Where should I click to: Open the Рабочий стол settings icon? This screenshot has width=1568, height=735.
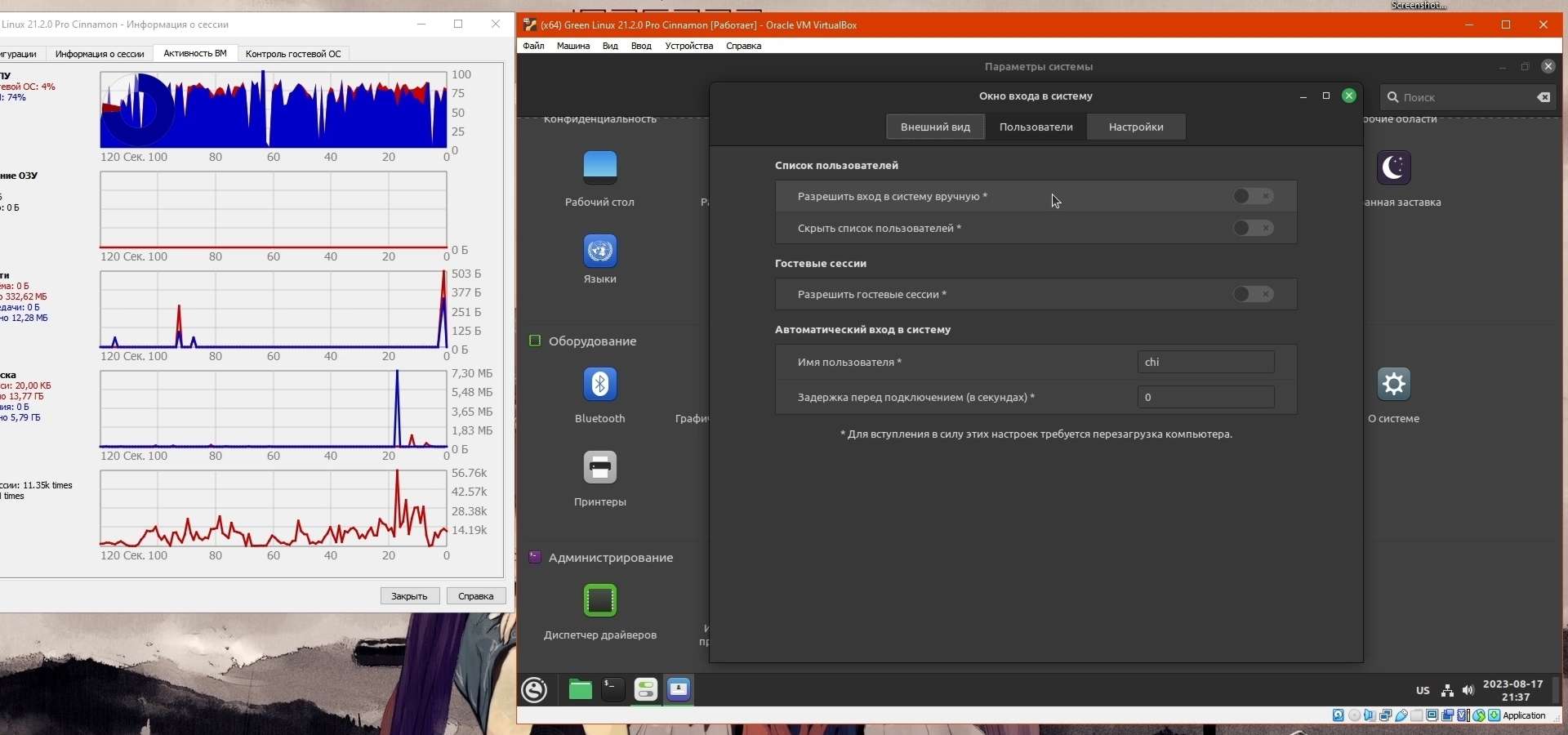coord(600,167)
